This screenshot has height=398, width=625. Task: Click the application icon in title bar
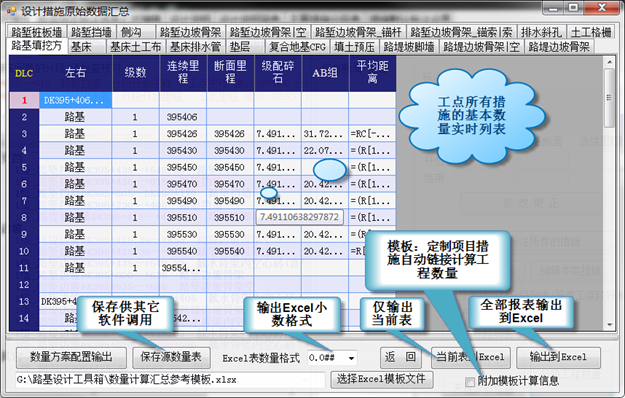(x=12, y=11)
